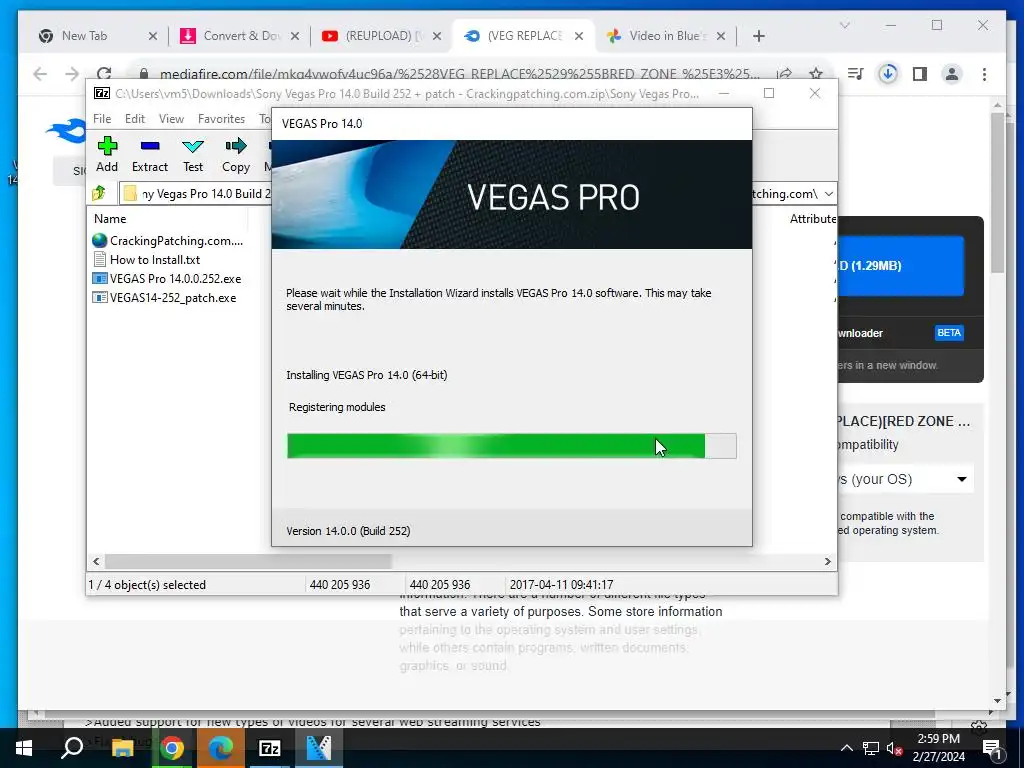Open the Chrome profile icon
The image size is (1024, 768).
[x=952, y=74]
